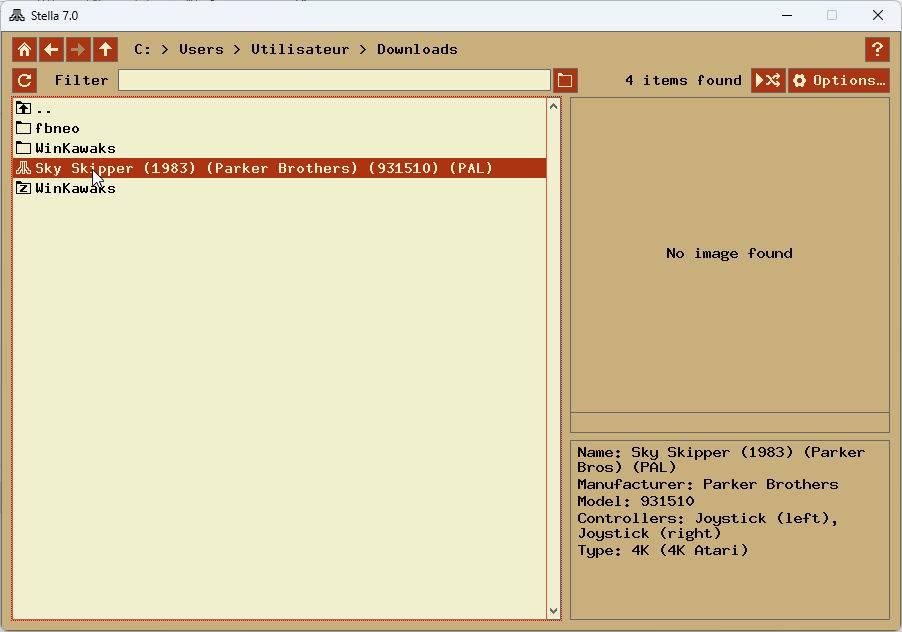
Task: Select the WinKawaks zip archive entry
Action: point(279,188)
